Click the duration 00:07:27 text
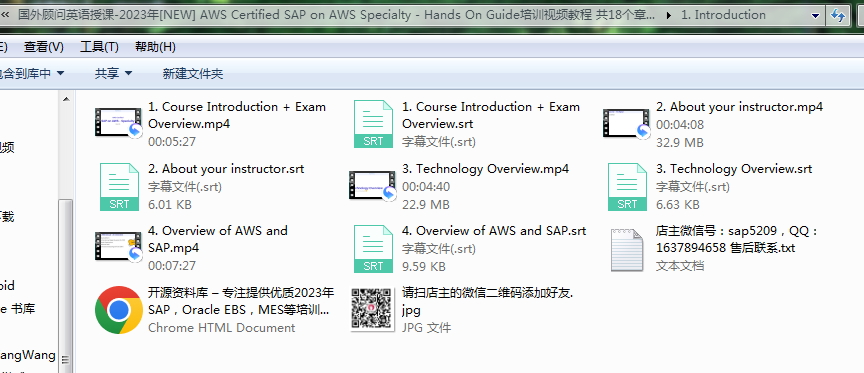864x373 pixels. tap(172, 266)
